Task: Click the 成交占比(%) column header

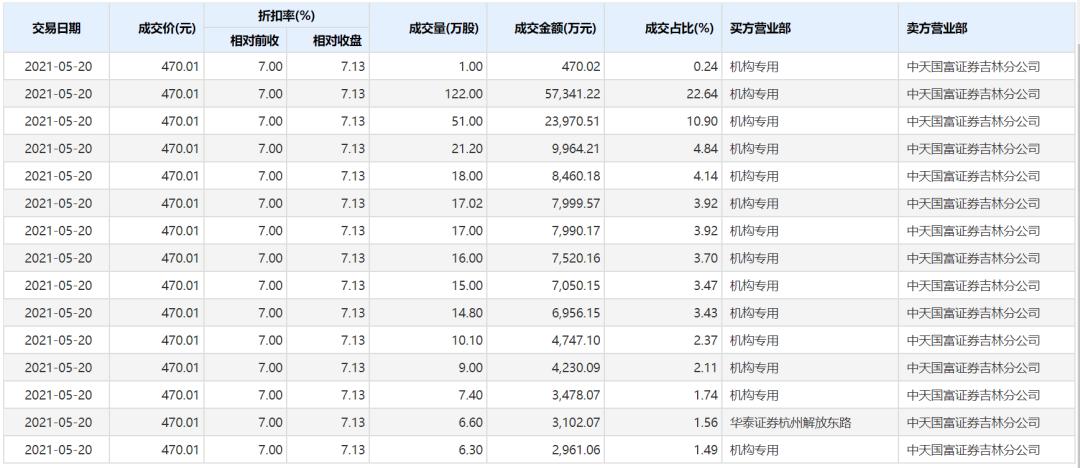Action: click(x=678, y=28)
